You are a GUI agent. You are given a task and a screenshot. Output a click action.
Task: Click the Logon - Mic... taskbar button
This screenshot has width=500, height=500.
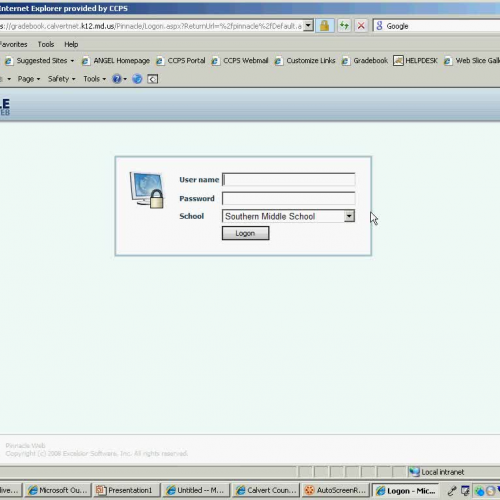(406, 491)
